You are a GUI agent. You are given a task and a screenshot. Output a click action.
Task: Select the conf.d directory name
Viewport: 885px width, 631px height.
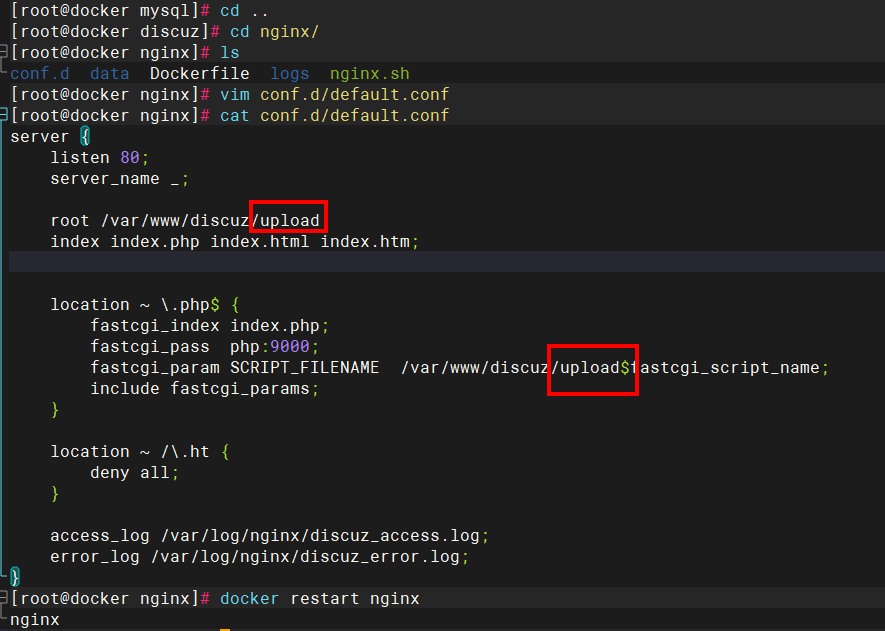40,73
